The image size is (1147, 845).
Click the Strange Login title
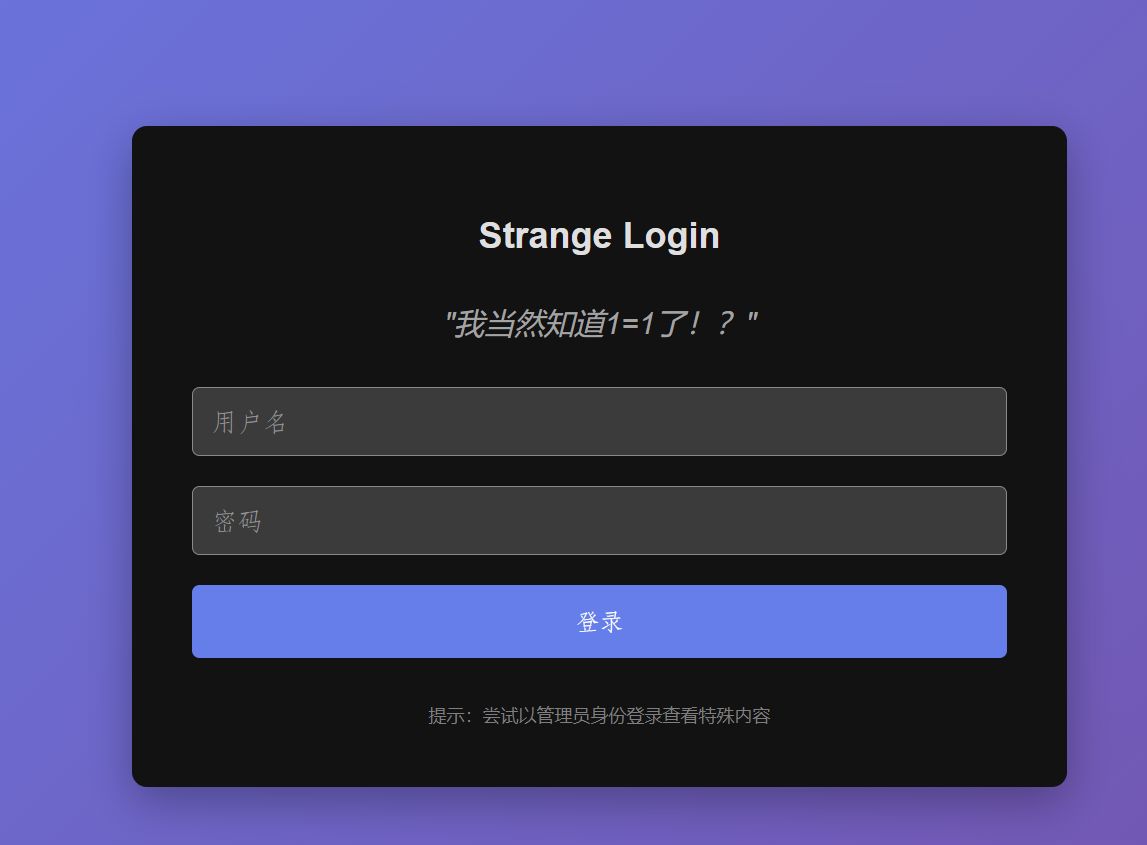(x=599, y=235)
